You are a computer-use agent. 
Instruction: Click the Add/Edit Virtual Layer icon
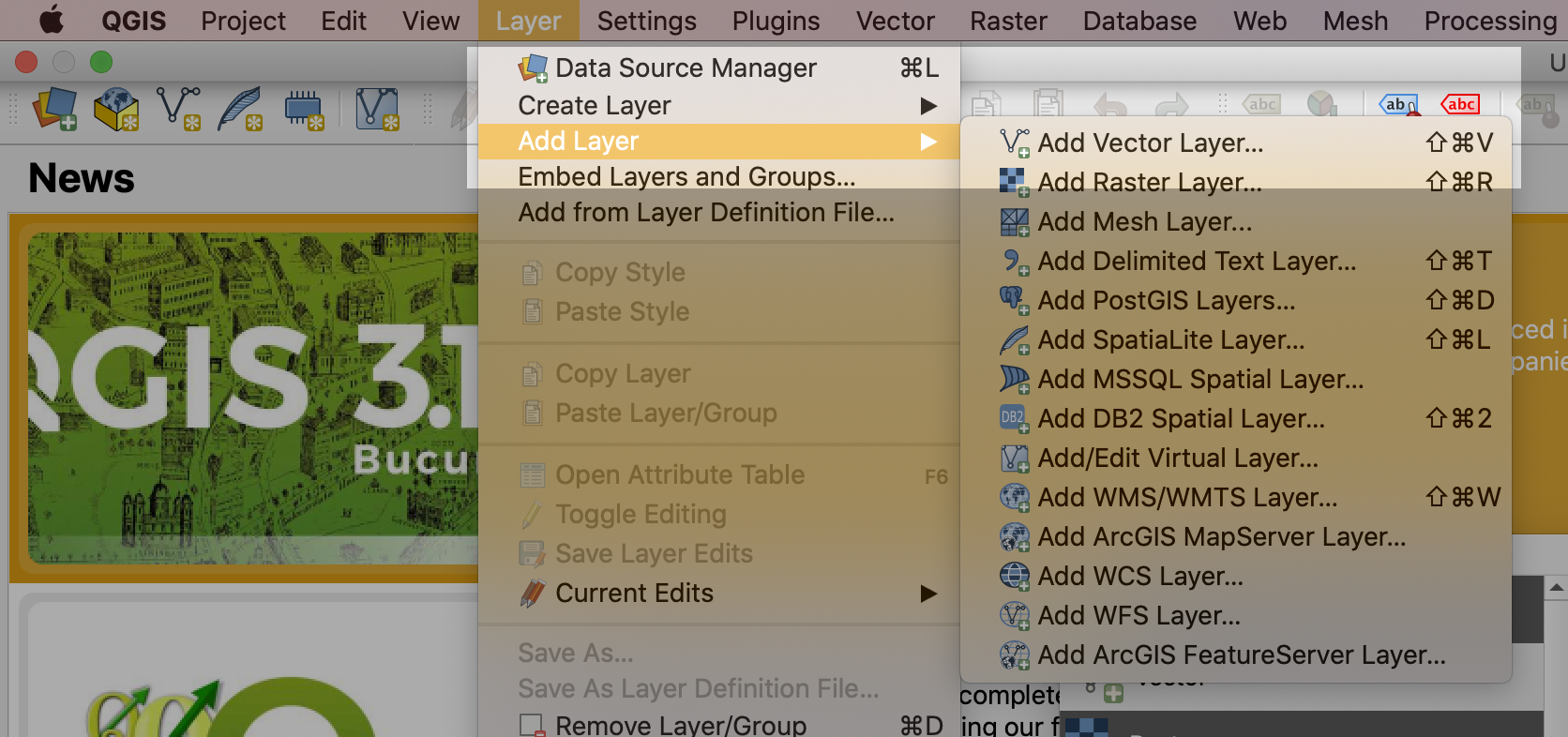pos(1015,459)
